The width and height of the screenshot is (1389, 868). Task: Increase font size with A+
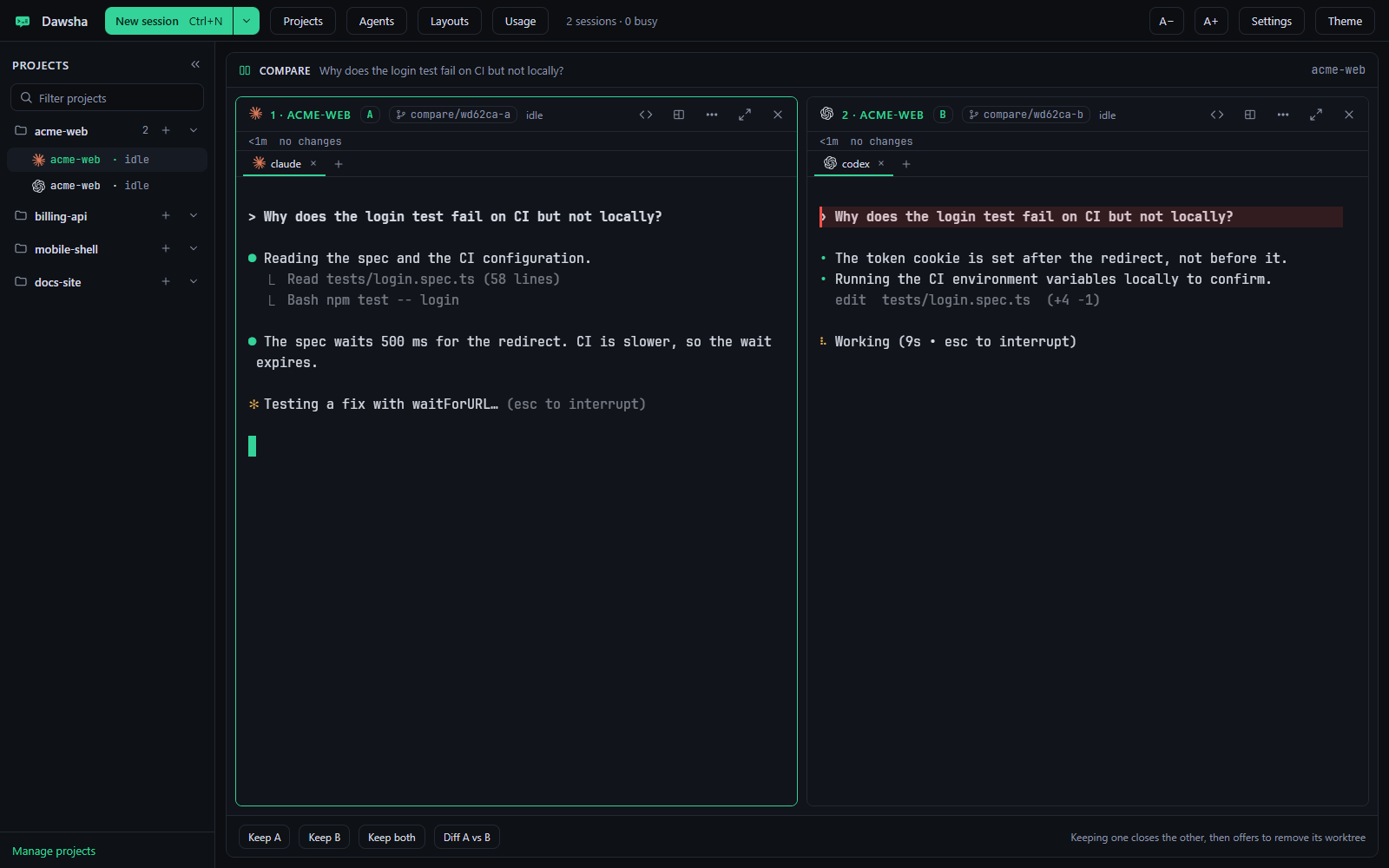(x=1211, y=21)
